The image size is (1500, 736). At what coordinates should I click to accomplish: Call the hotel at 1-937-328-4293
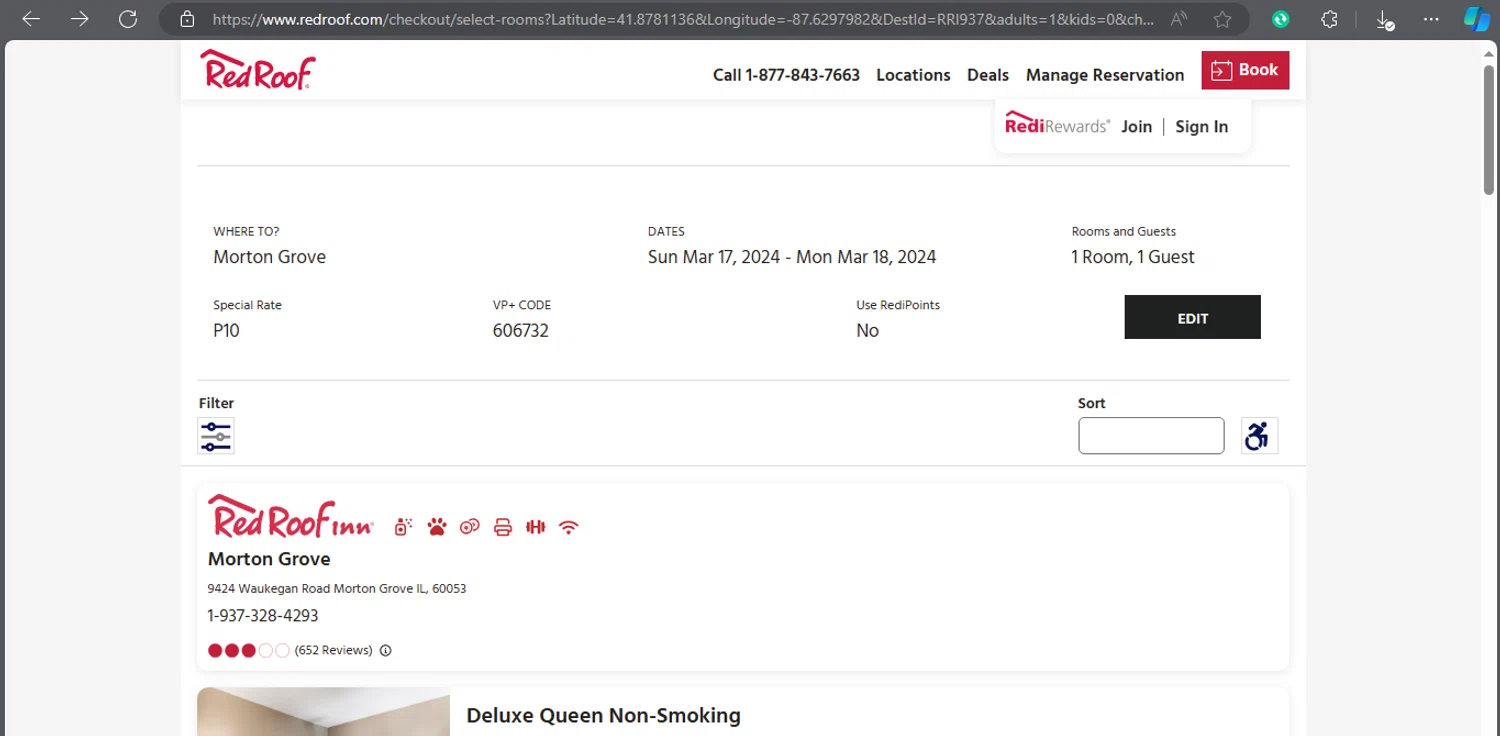263,616
